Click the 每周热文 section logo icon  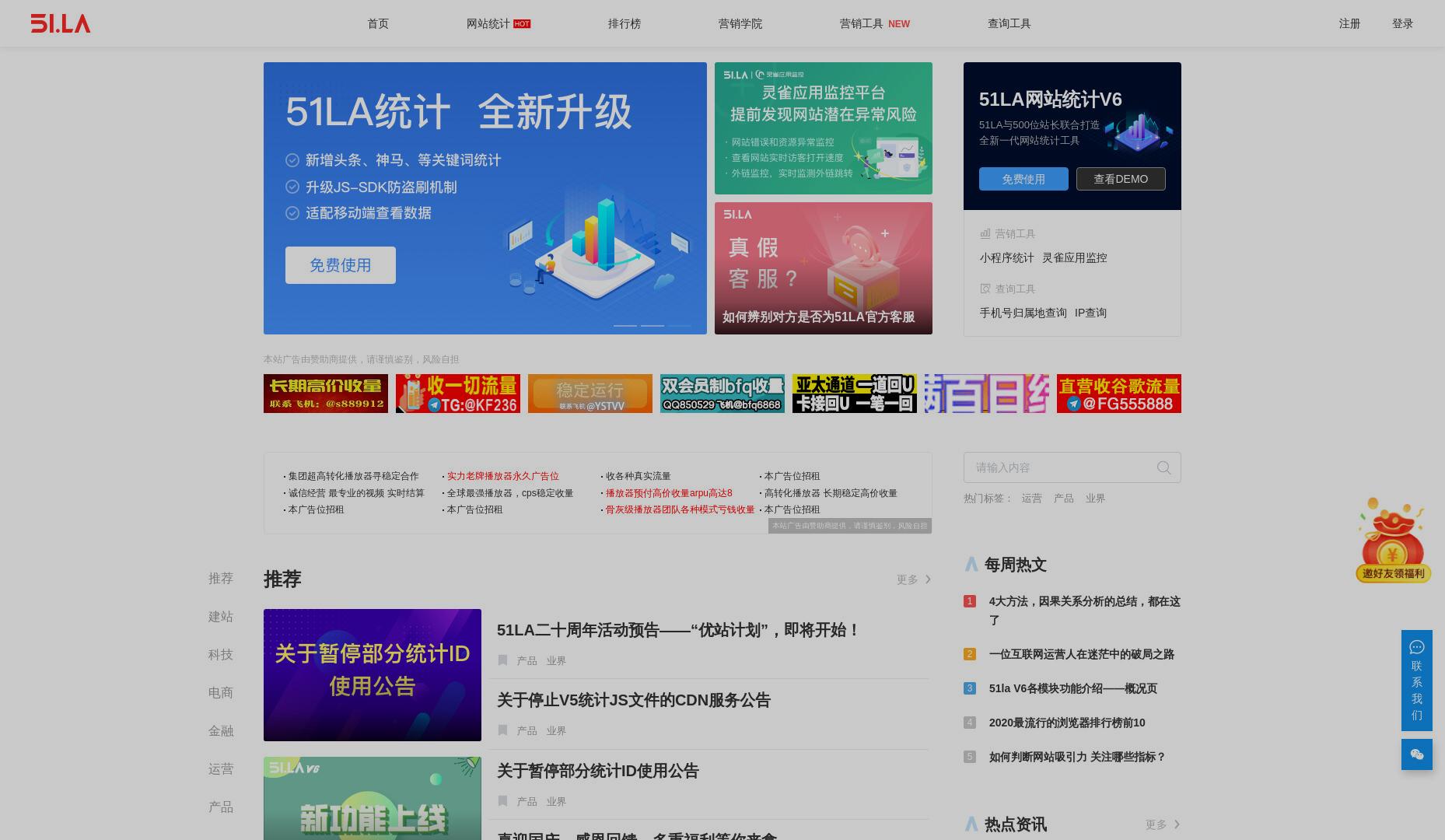971,565
